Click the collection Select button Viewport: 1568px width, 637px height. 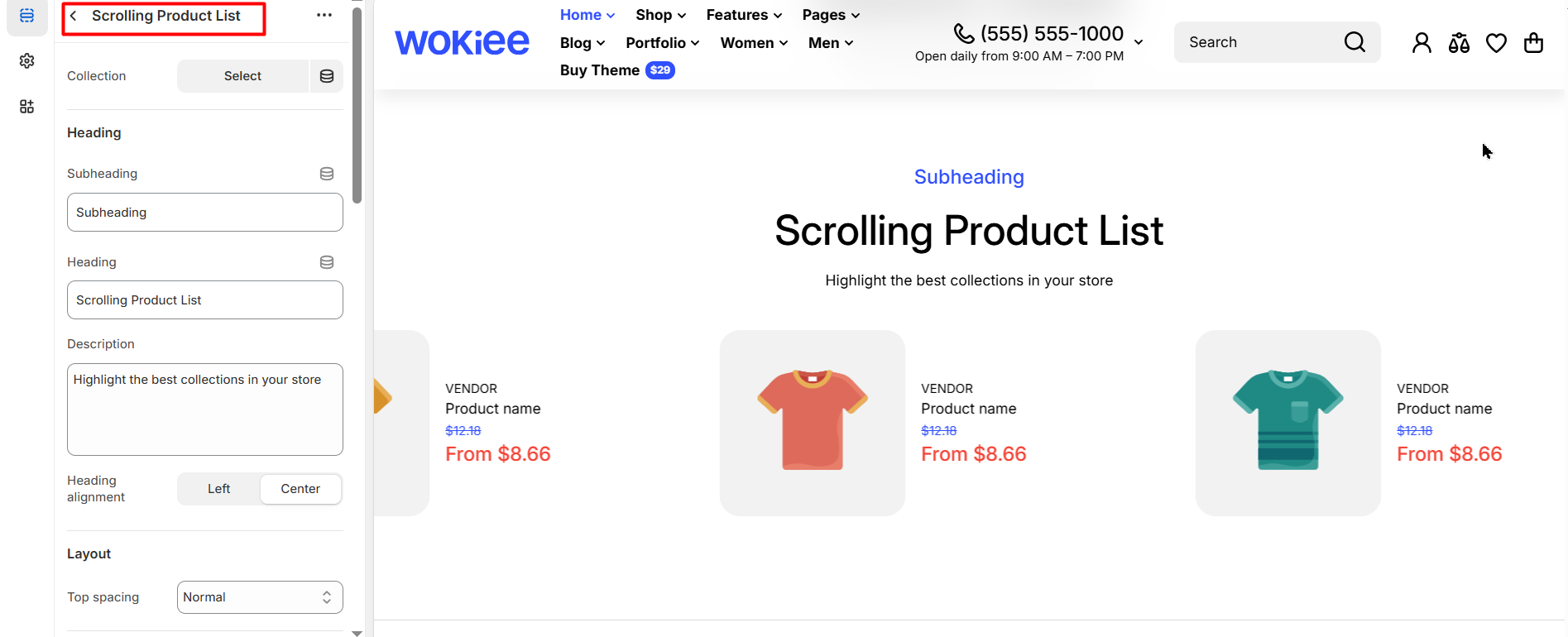(x=242, y=76)
